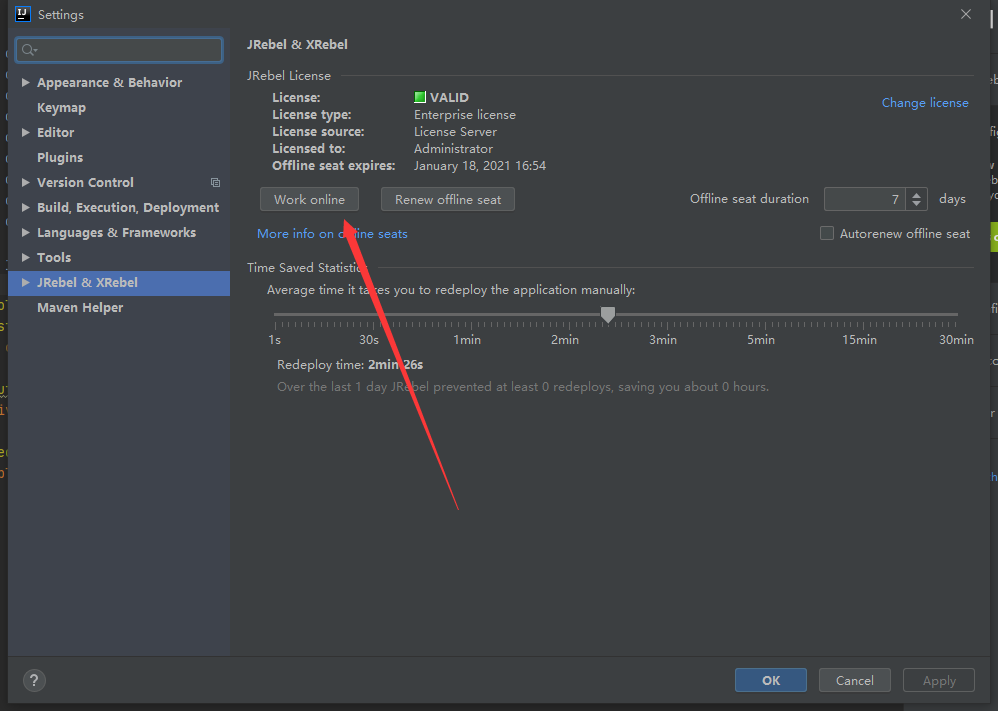The width and height of the screenshot is (998, 711).
Task: Click the Renew offline seat button
Action: tap(448, 199)
